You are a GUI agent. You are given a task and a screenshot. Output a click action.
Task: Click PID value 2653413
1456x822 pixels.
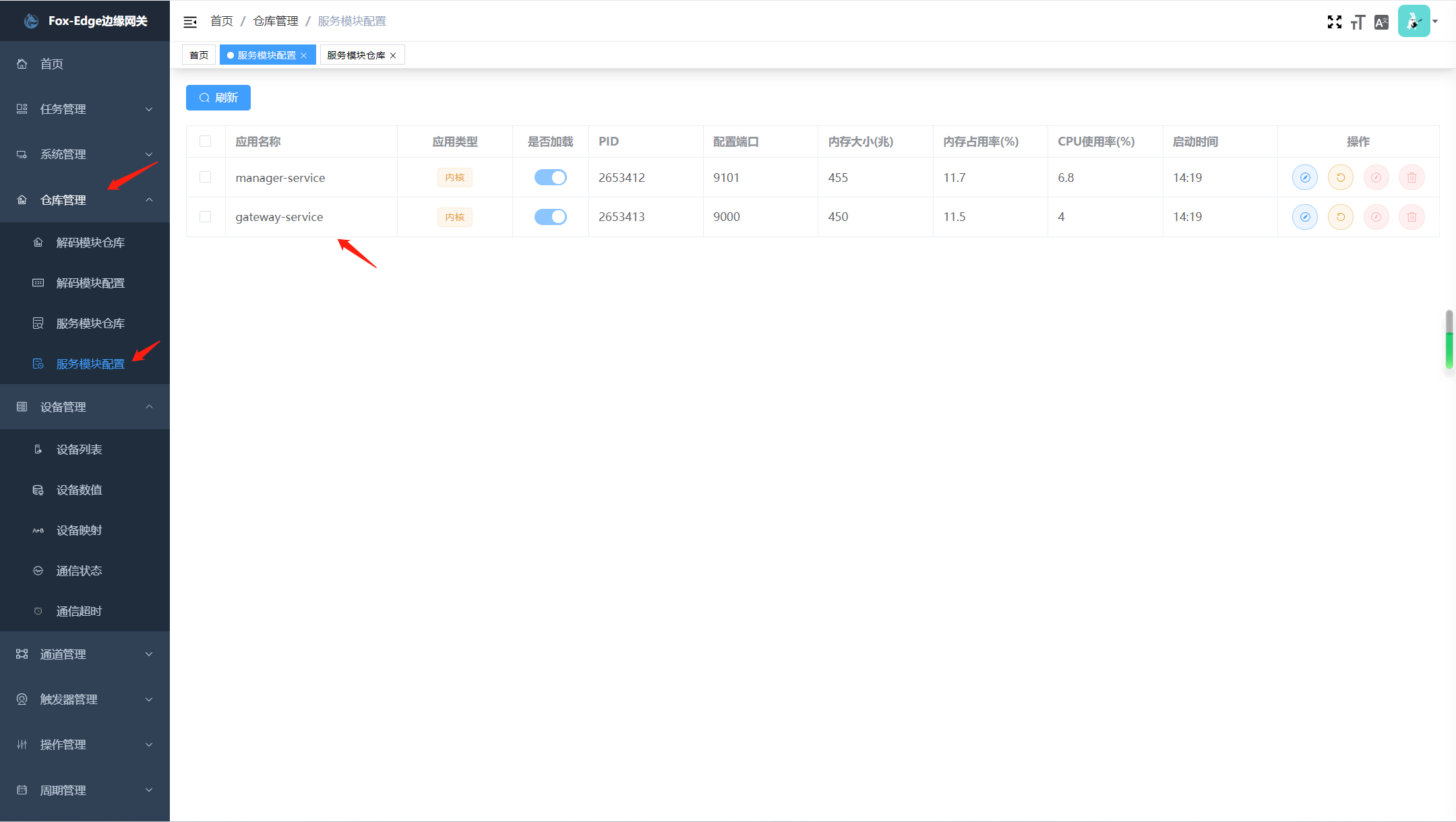[621, 217]
